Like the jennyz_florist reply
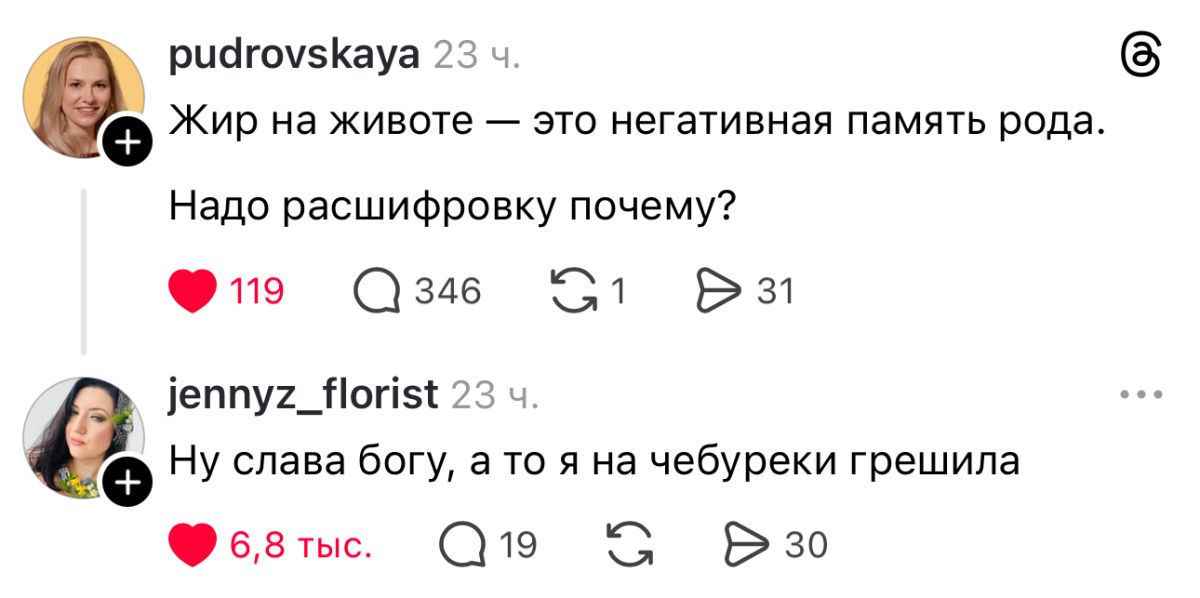The width and height of the screenshot is (1200, 598). tap(194, 545)
